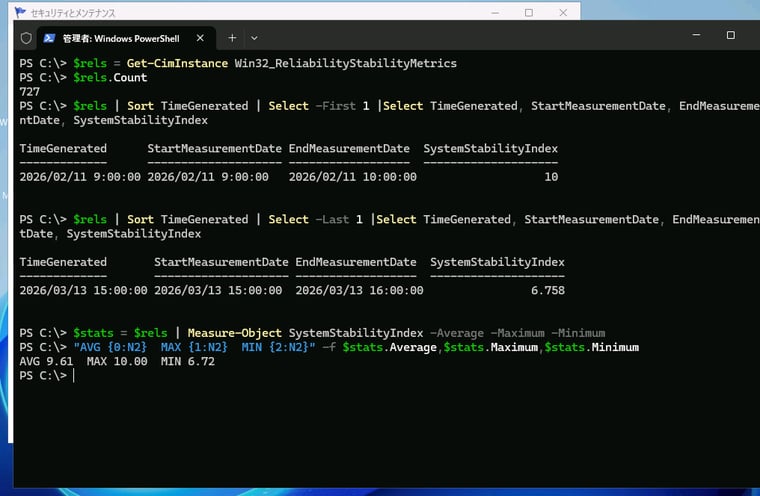
Task: Maximize the セキュリティとメンテナンス window
Action: [x=529, y=13]
